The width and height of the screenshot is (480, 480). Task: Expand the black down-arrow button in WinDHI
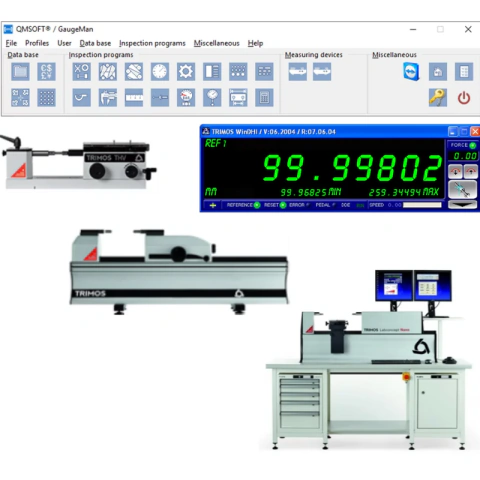click(463, 205)
